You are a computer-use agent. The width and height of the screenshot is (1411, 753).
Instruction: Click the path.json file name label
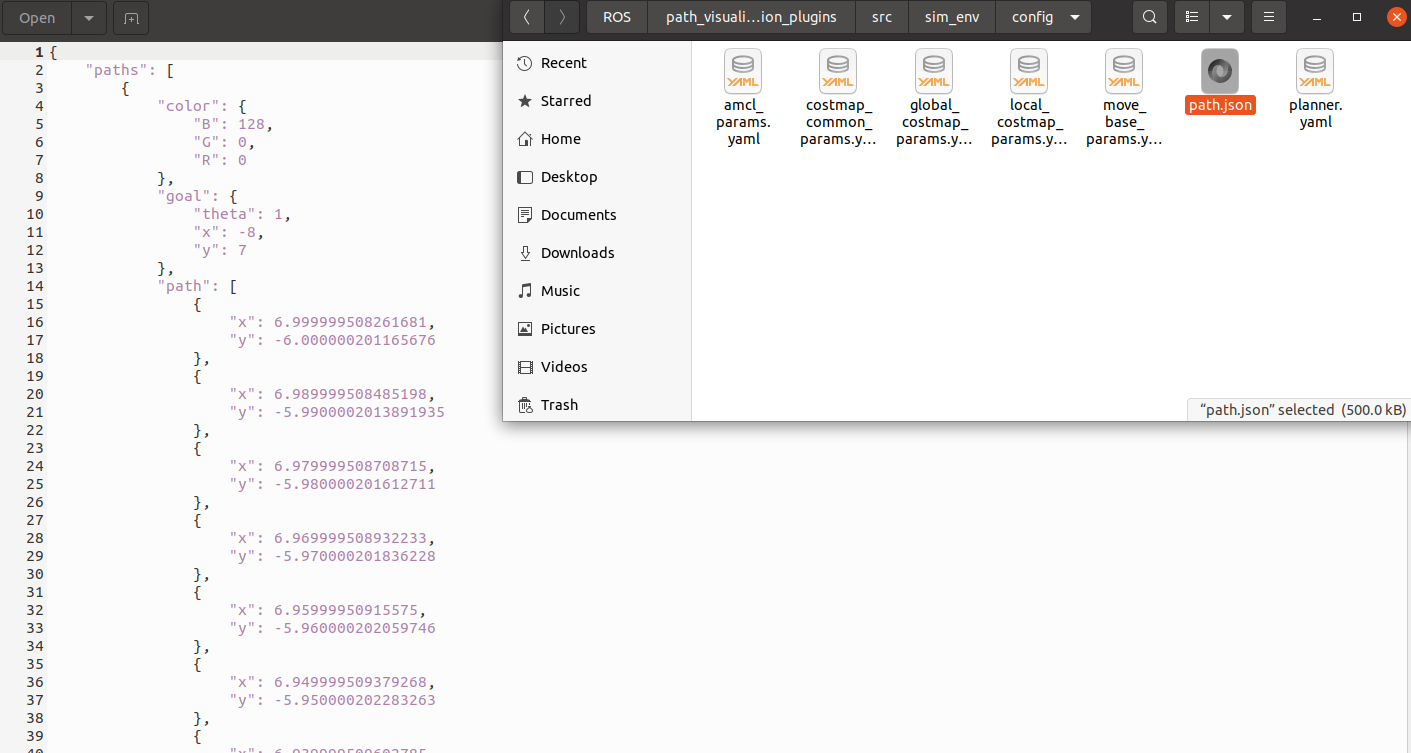pos(1219,105)
